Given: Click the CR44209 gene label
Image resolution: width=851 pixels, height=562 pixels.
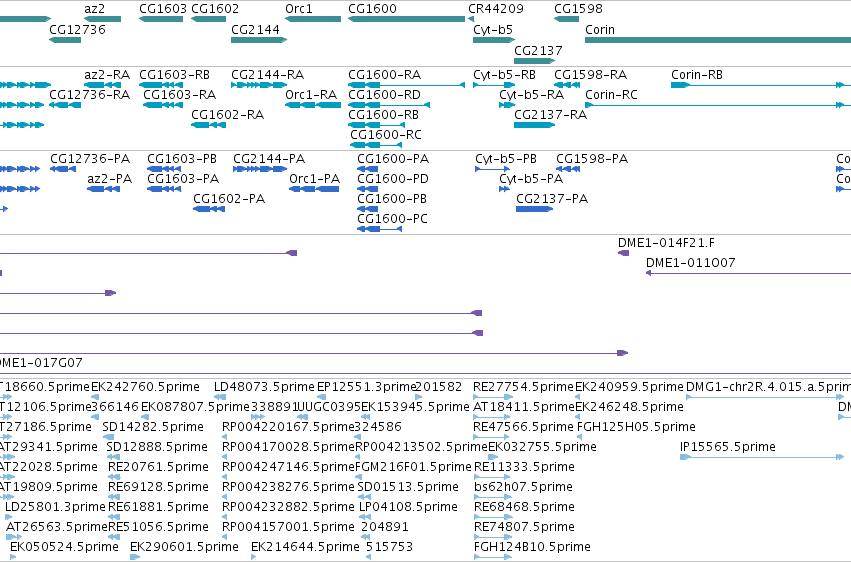Looking at the screenshot, I should [x=496, y=9].
